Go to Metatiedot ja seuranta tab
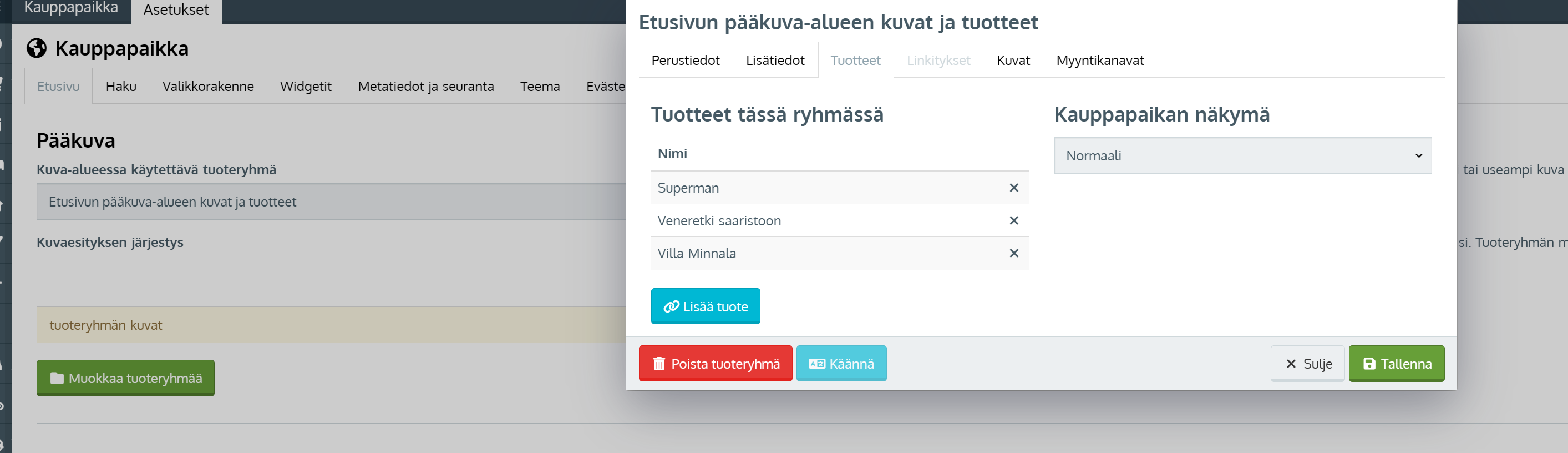 tap(425, 87)
